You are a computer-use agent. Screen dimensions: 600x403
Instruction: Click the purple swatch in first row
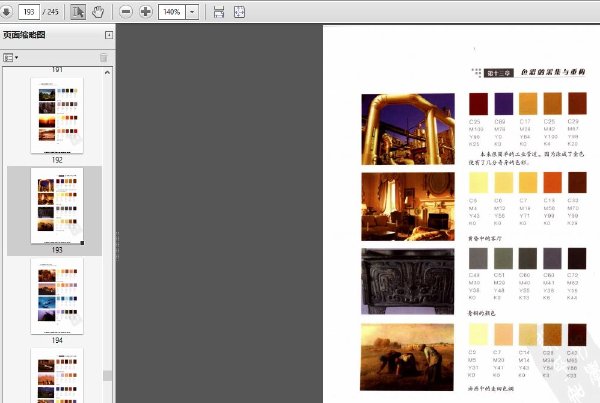504,104
